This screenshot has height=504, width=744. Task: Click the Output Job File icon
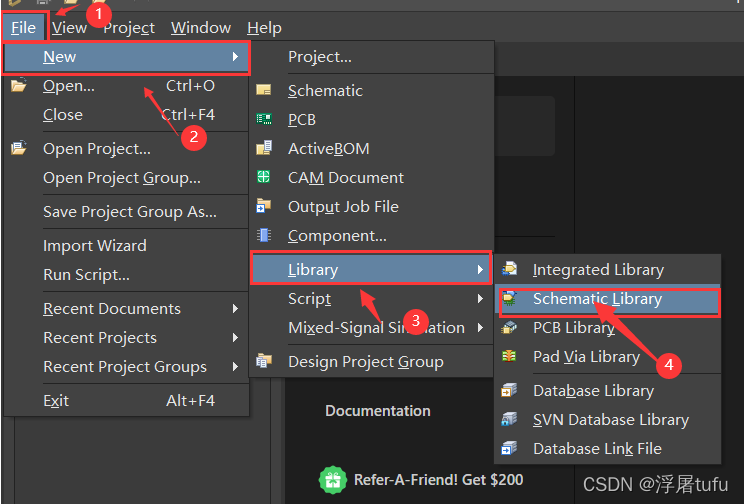coord(263,206)
